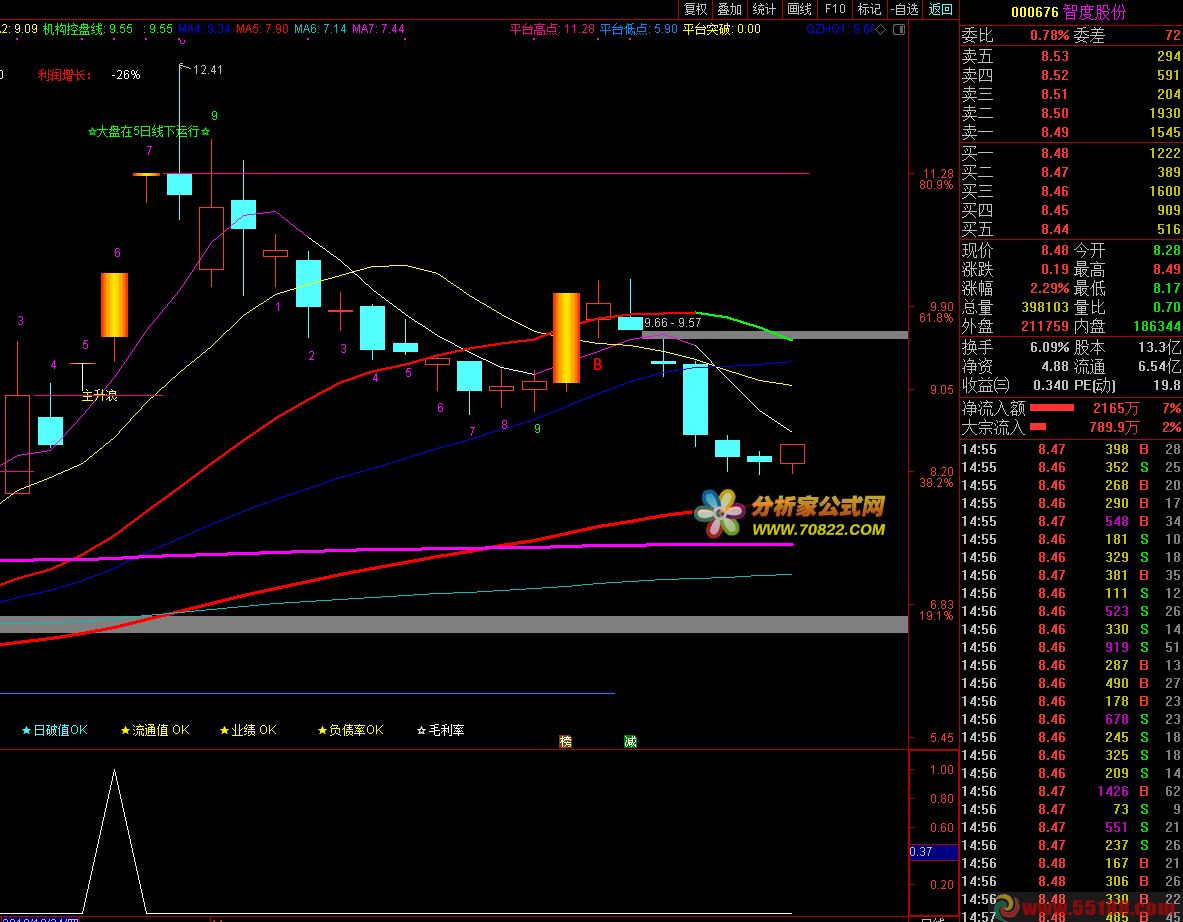Click the 标记 mark button

pyautogui.click(x=869, y=9)
